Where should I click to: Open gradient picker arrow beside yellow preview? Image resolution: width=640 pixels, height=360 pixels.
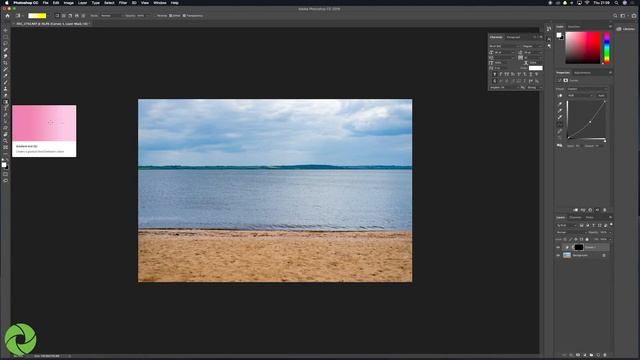coord(49,16)
